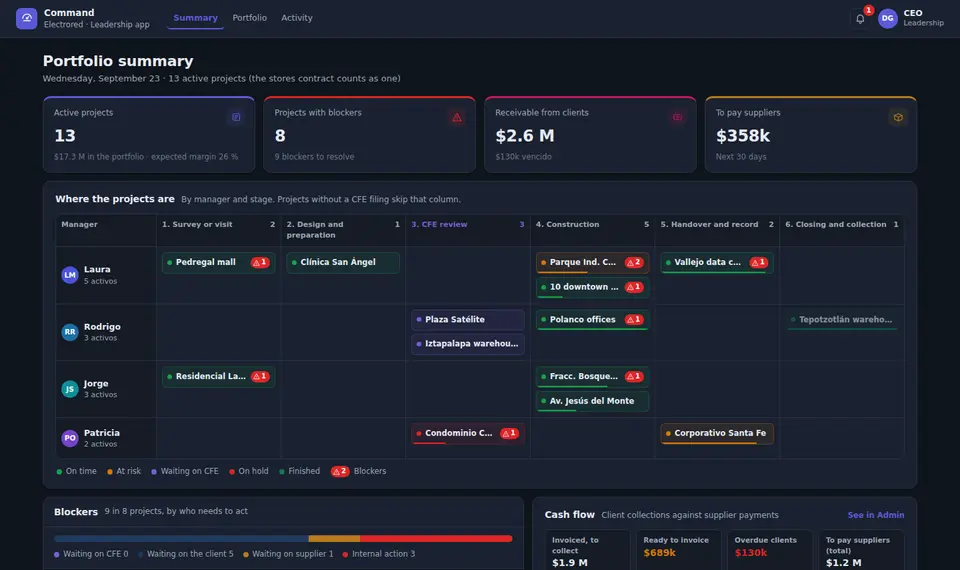Click the Waiting on CFE legend entry
This screenshot has width=960, height=570.
(x=185, y=471)
